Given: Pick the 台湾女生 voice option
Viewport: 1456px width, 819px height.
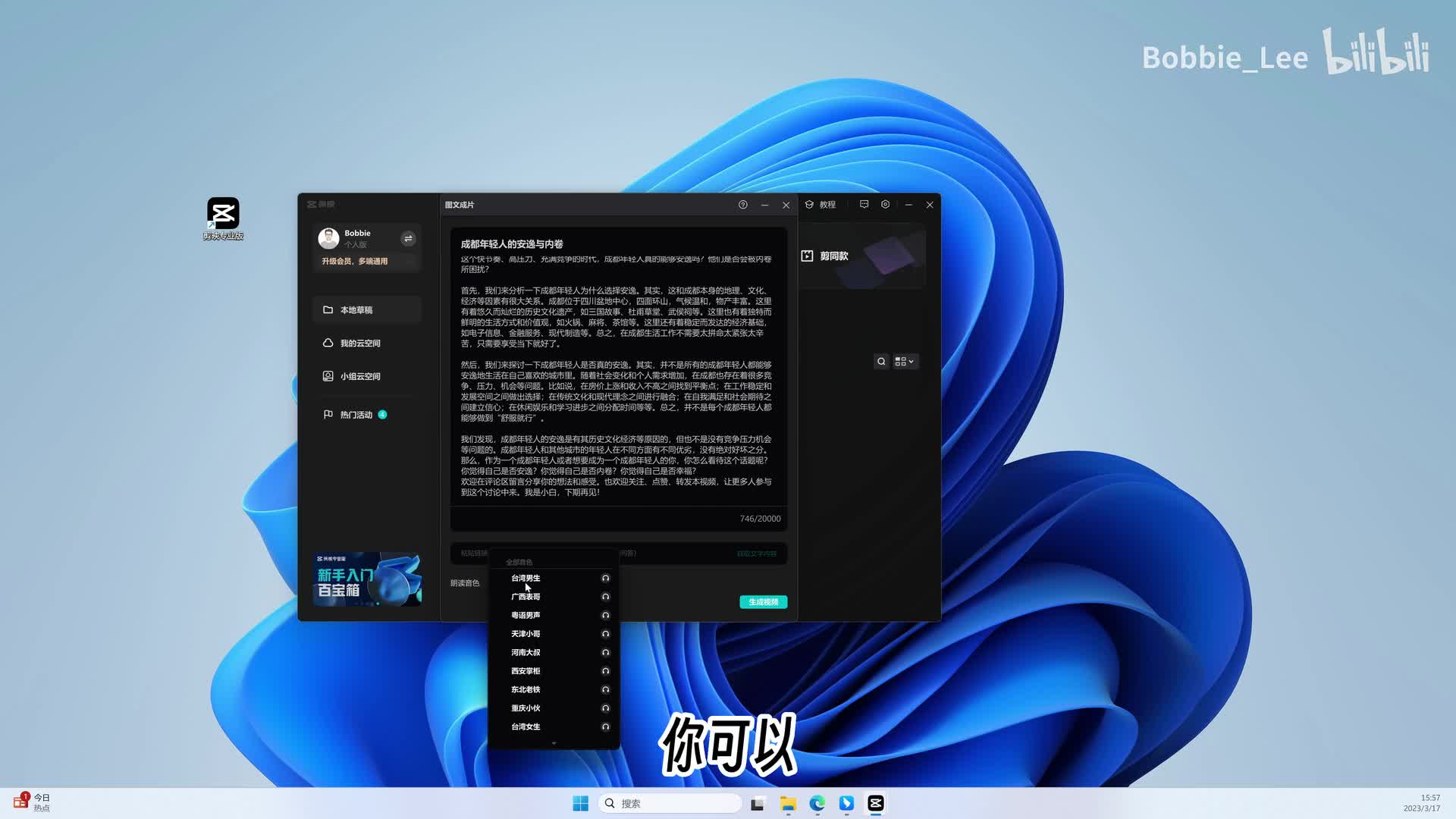Looking at the screenshot, I should [x=526, y=727].
